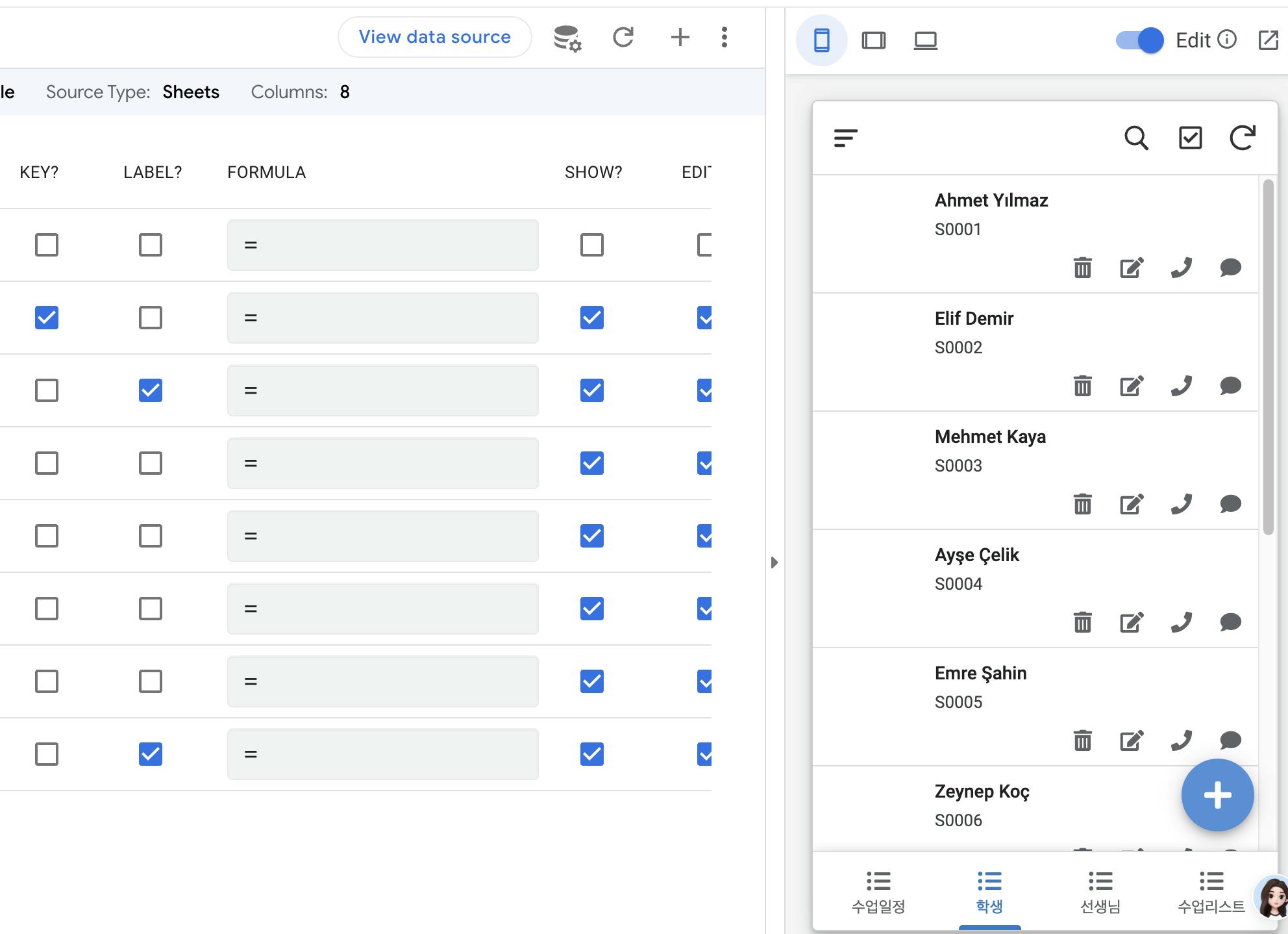The width and height of the screenshot is (1288, 934).
Task: Add a new column with plus icon
Action: pyautogui.click(x=680, y=37)
